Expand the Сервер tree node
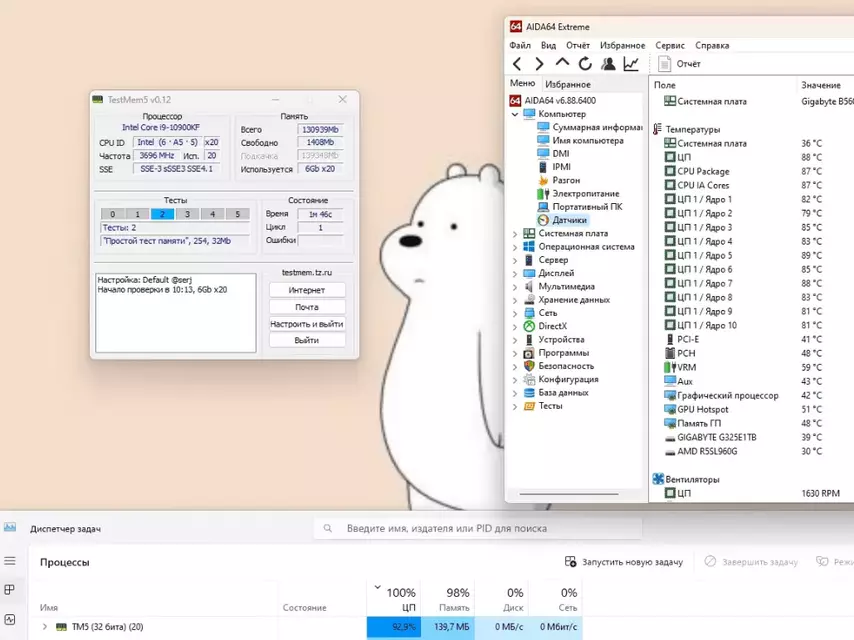Image resolution: width=854 pixels, height=640 pixels. (515, 260)
